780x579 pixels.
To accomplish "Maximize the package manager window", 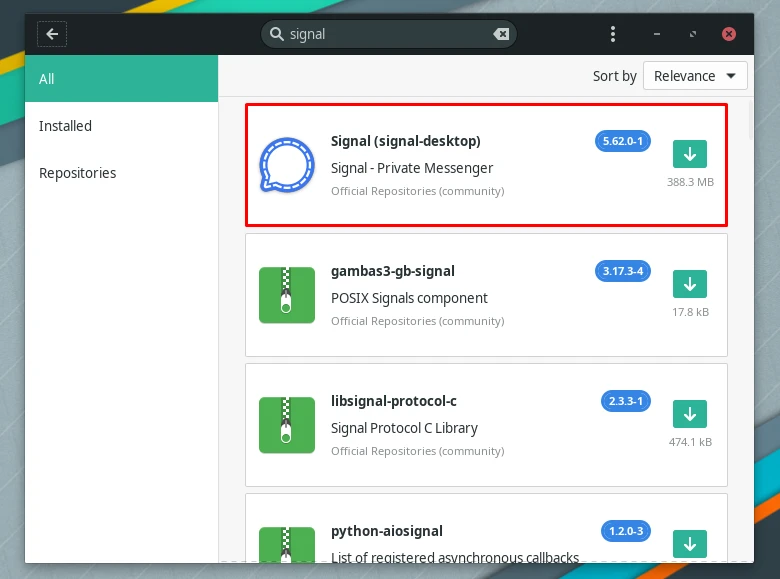I will coord(692,34).
